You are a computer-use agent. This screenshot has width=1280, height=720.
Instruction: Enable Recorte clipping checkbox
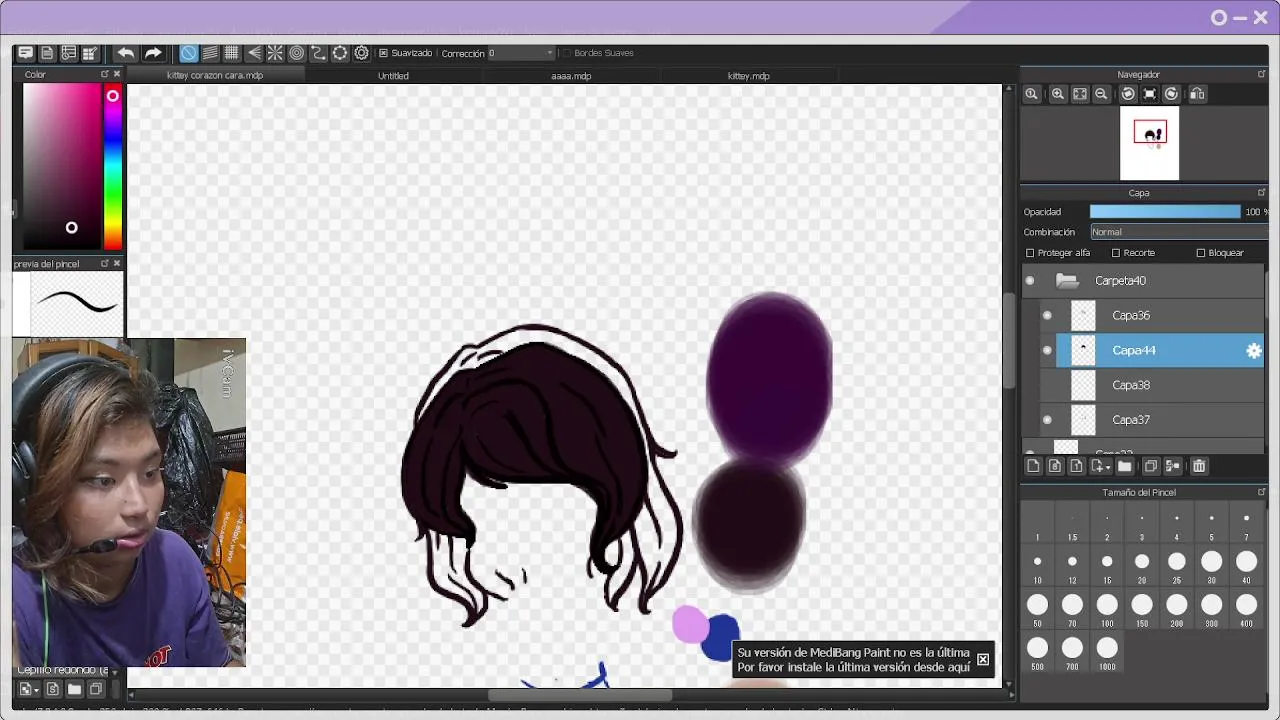pos(1116,253)
